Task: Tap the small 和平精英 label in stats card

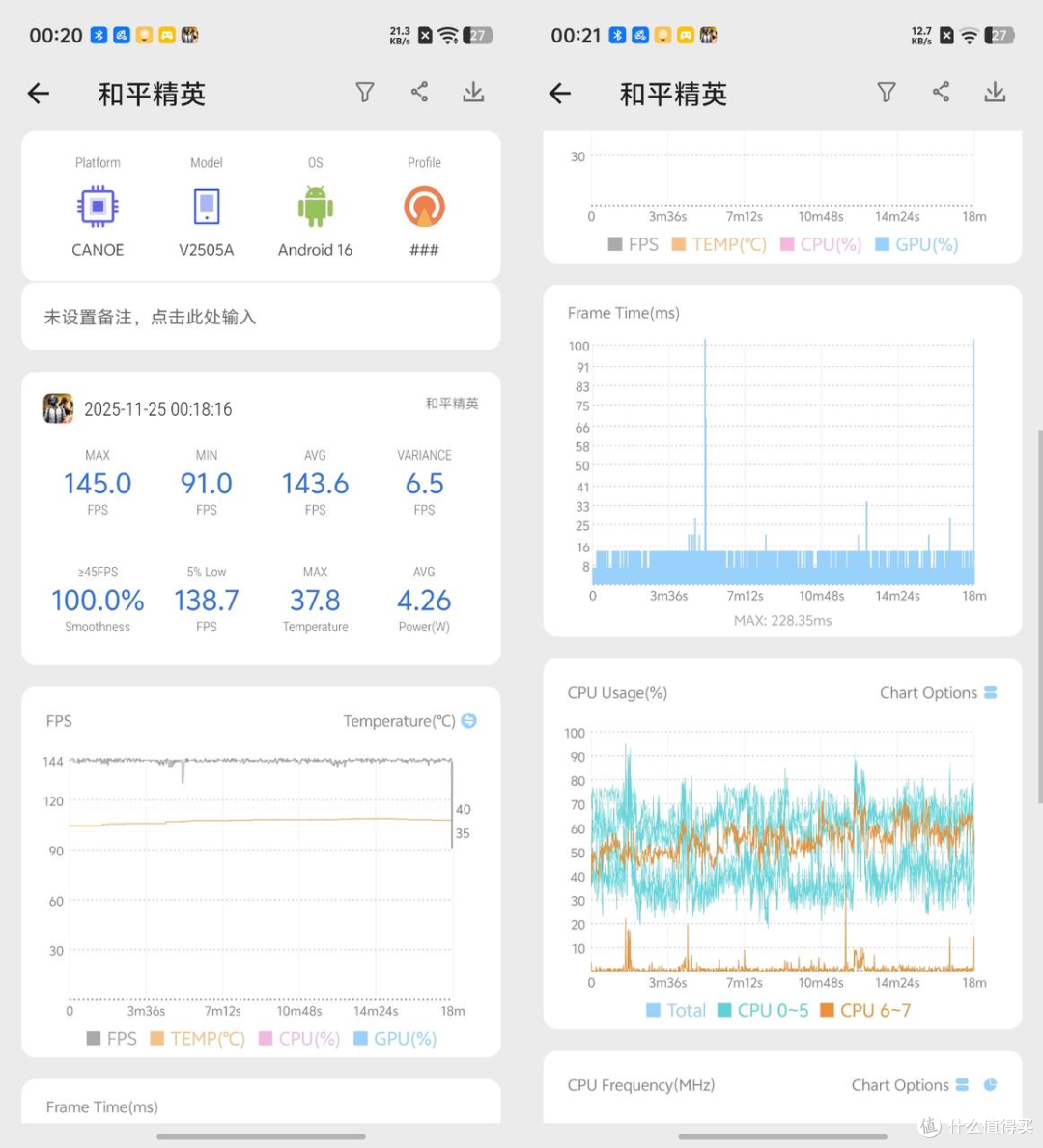Action: [x=452, y=404]
